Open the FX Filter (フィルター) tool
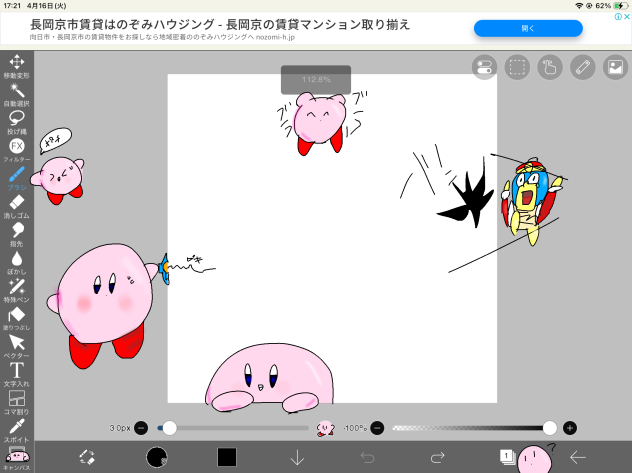Image resolution: width=632 pixels, height=473 pixels. [x=17, y=150]
